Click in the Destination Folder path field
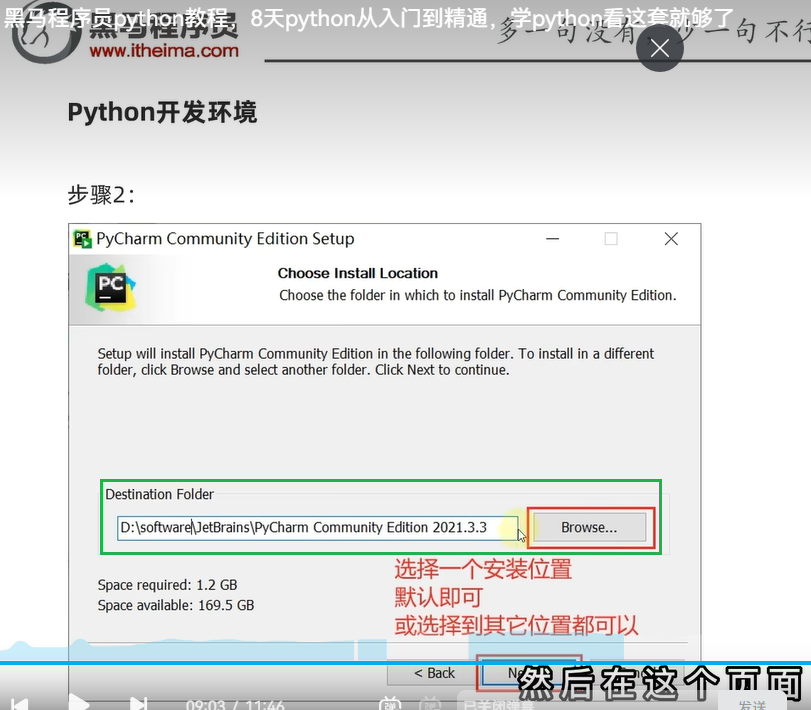The image size is (811, 710). (317, 527)
